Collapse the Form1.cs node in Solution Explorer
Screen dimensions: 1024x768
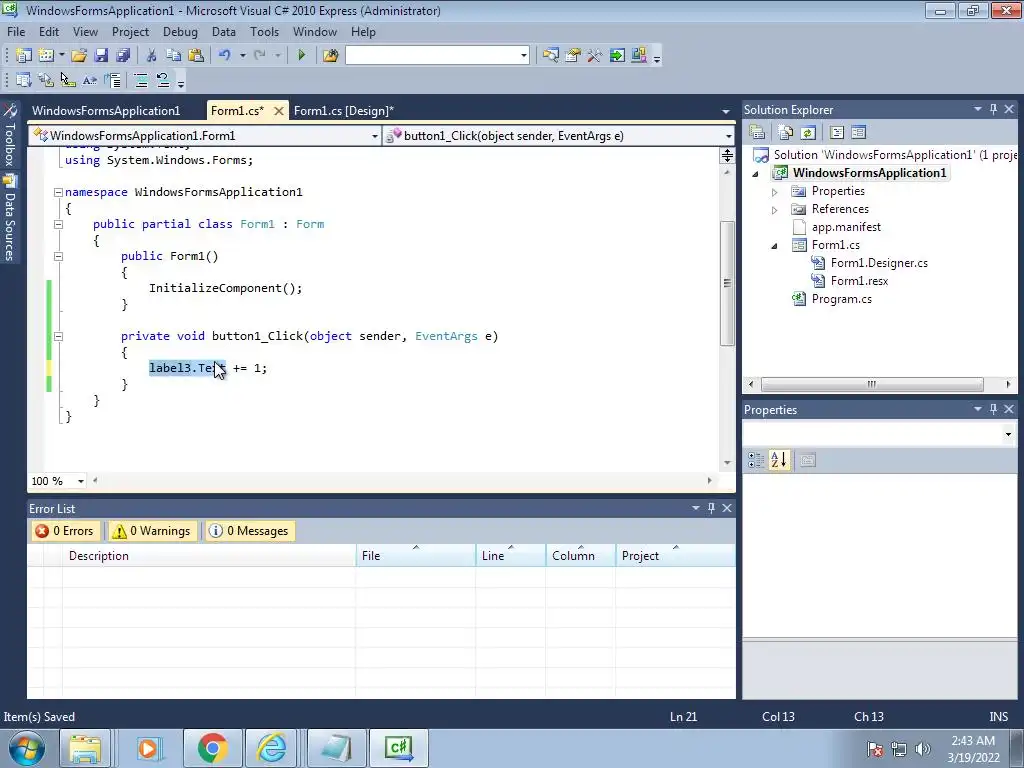pyautogui.click(x=775, y=246)
